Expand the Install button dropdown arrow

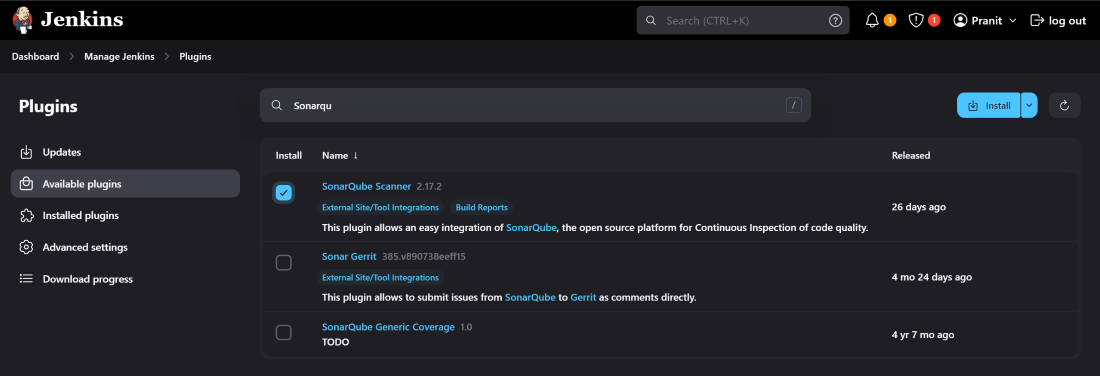pyautogui.click(x=1029, y=105)
